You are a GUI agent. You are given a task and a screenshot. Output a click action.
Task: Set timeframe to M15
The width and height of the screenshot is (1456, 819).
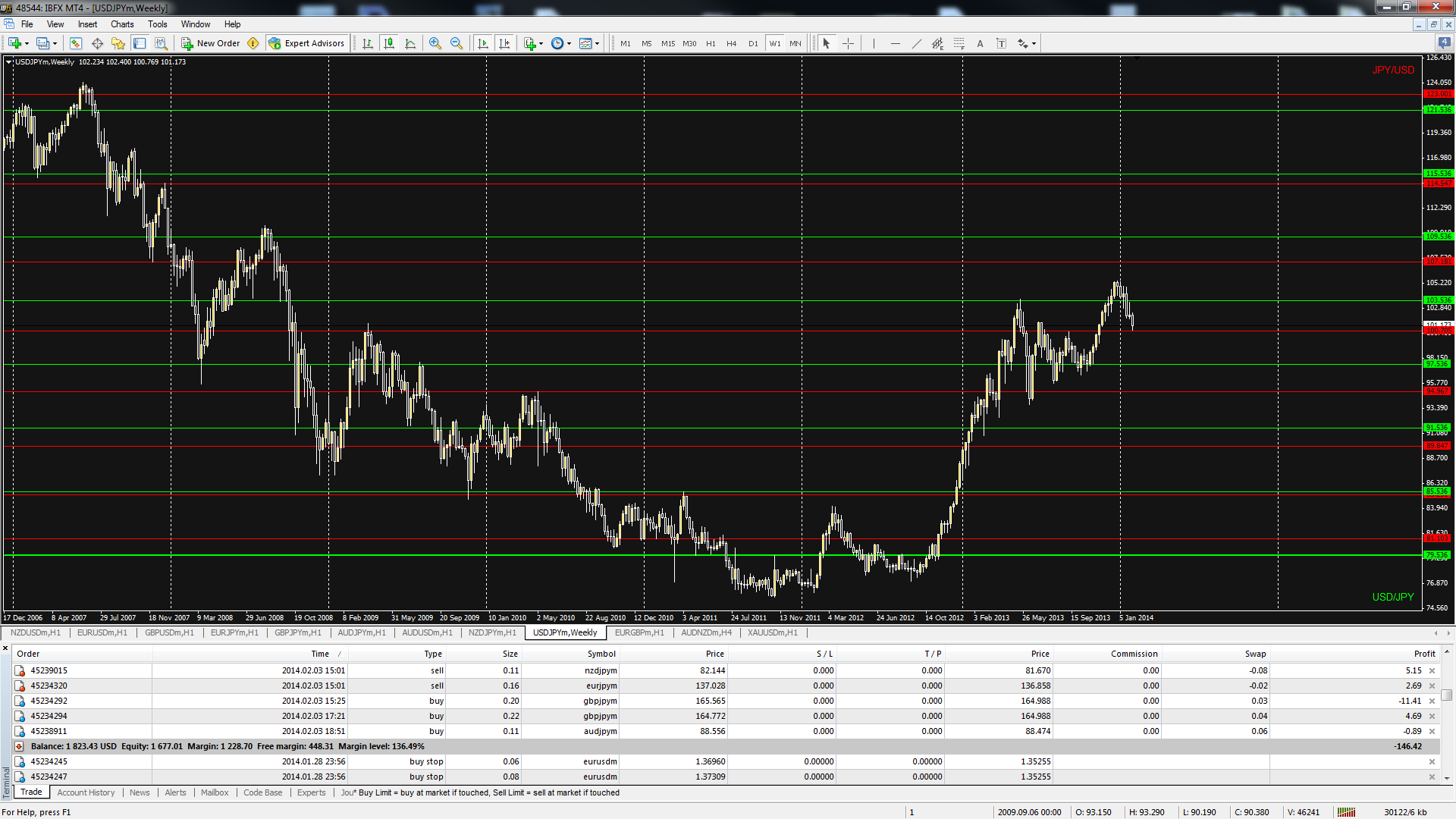[x=668, y=43]
